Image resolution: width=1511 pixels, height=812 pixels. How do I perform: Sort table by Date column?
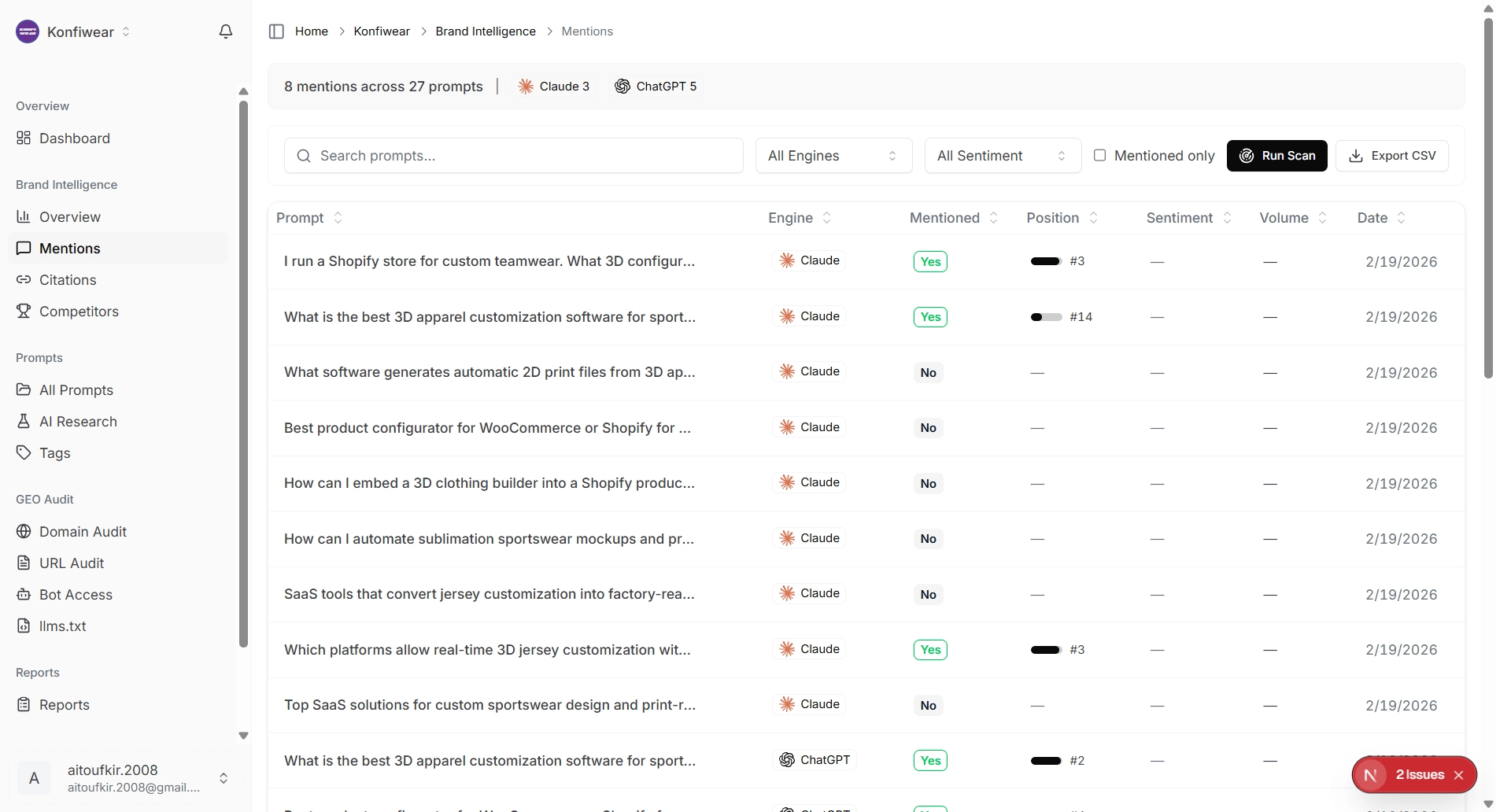click(x=1382, y=218)
